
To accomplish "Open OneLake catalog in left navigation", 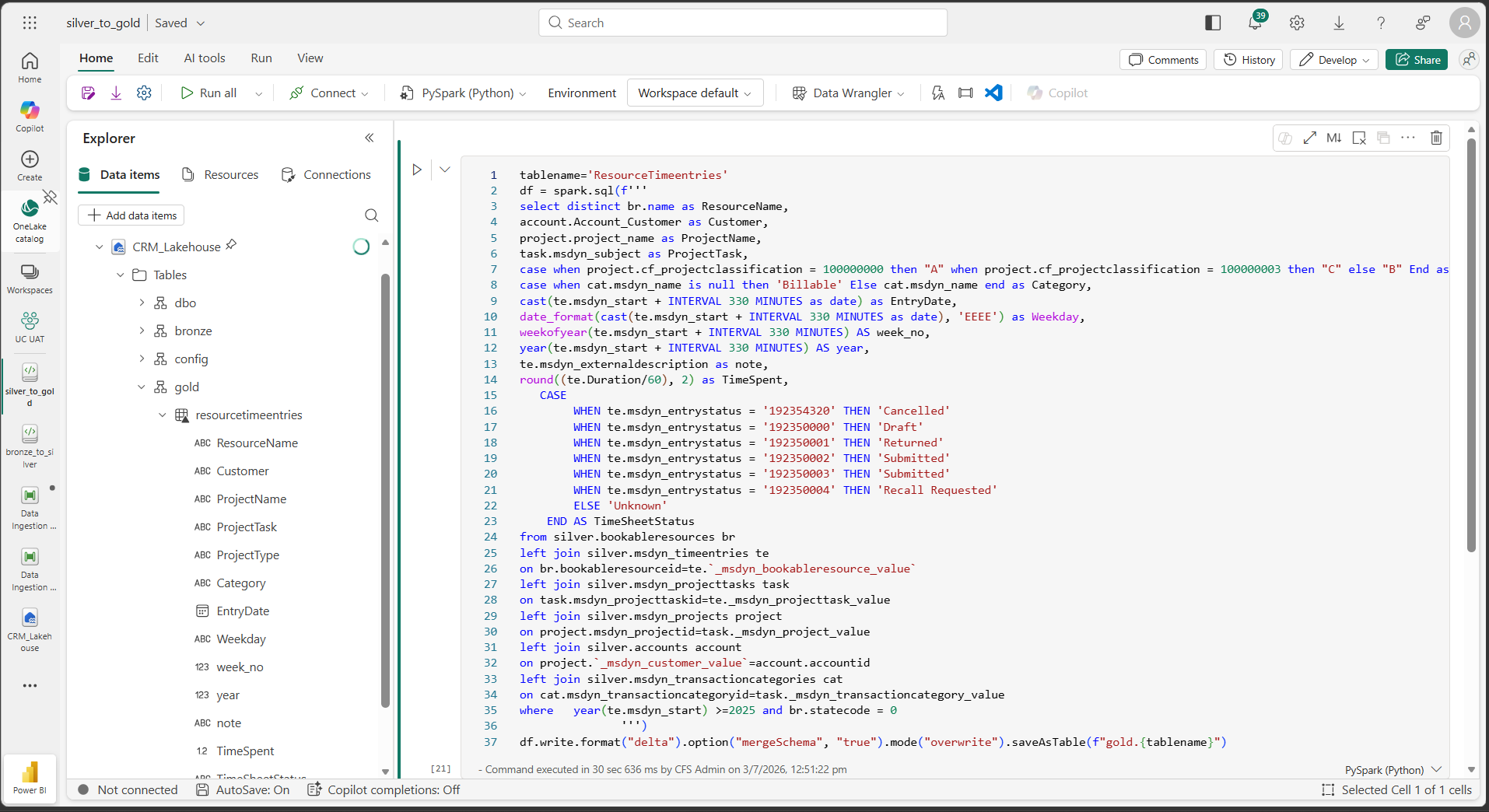I will [30, 221].
